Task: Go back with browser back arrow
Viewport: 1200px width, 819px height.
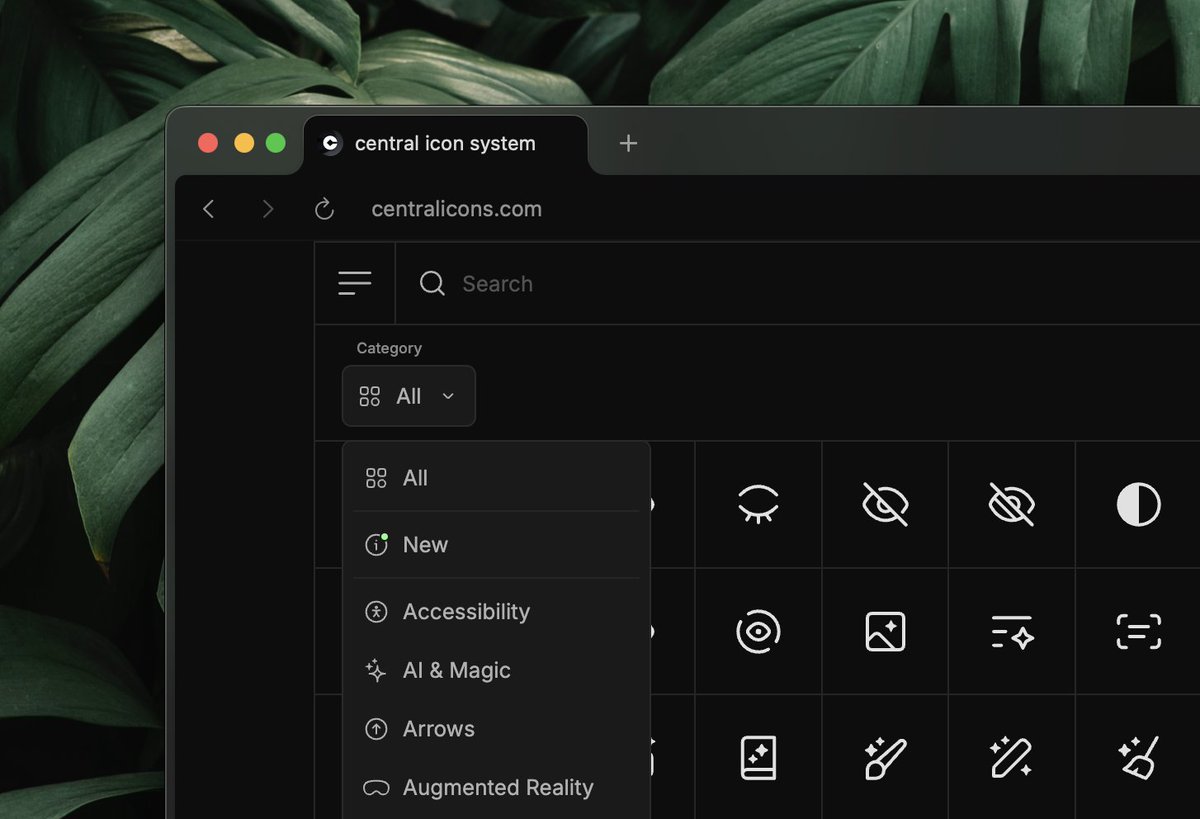Action: coord(208,209)
